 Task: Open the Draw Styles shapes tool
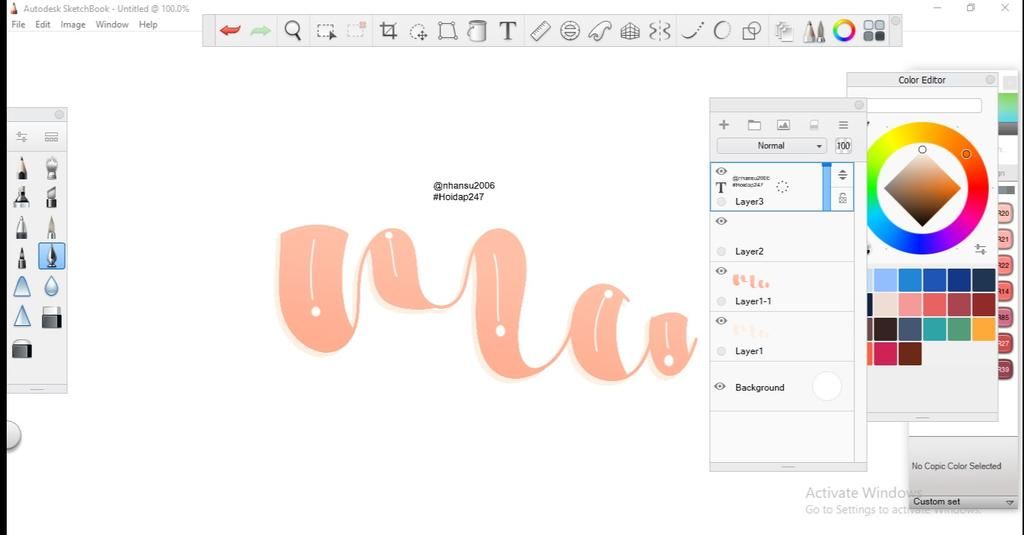tap(752, 31)
